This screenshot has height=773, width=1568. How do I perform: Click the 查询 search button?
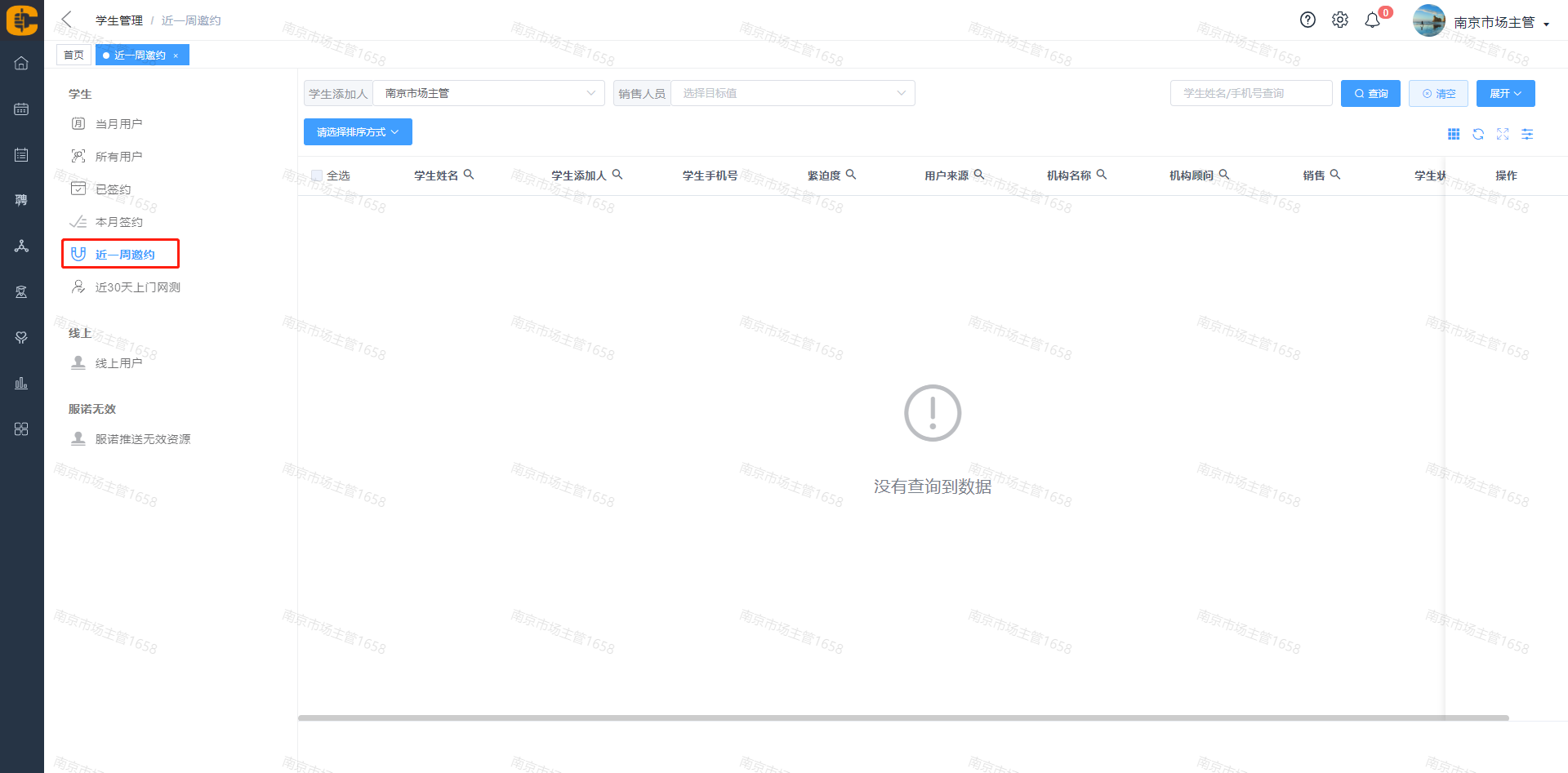[1370, 93]
